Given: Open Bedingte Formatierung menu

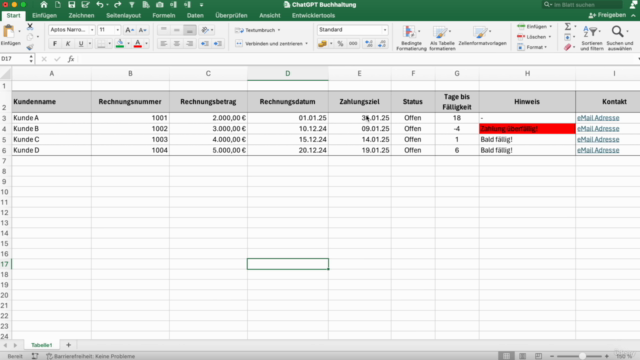Looking at the screenshot, I should pos(411,38).
